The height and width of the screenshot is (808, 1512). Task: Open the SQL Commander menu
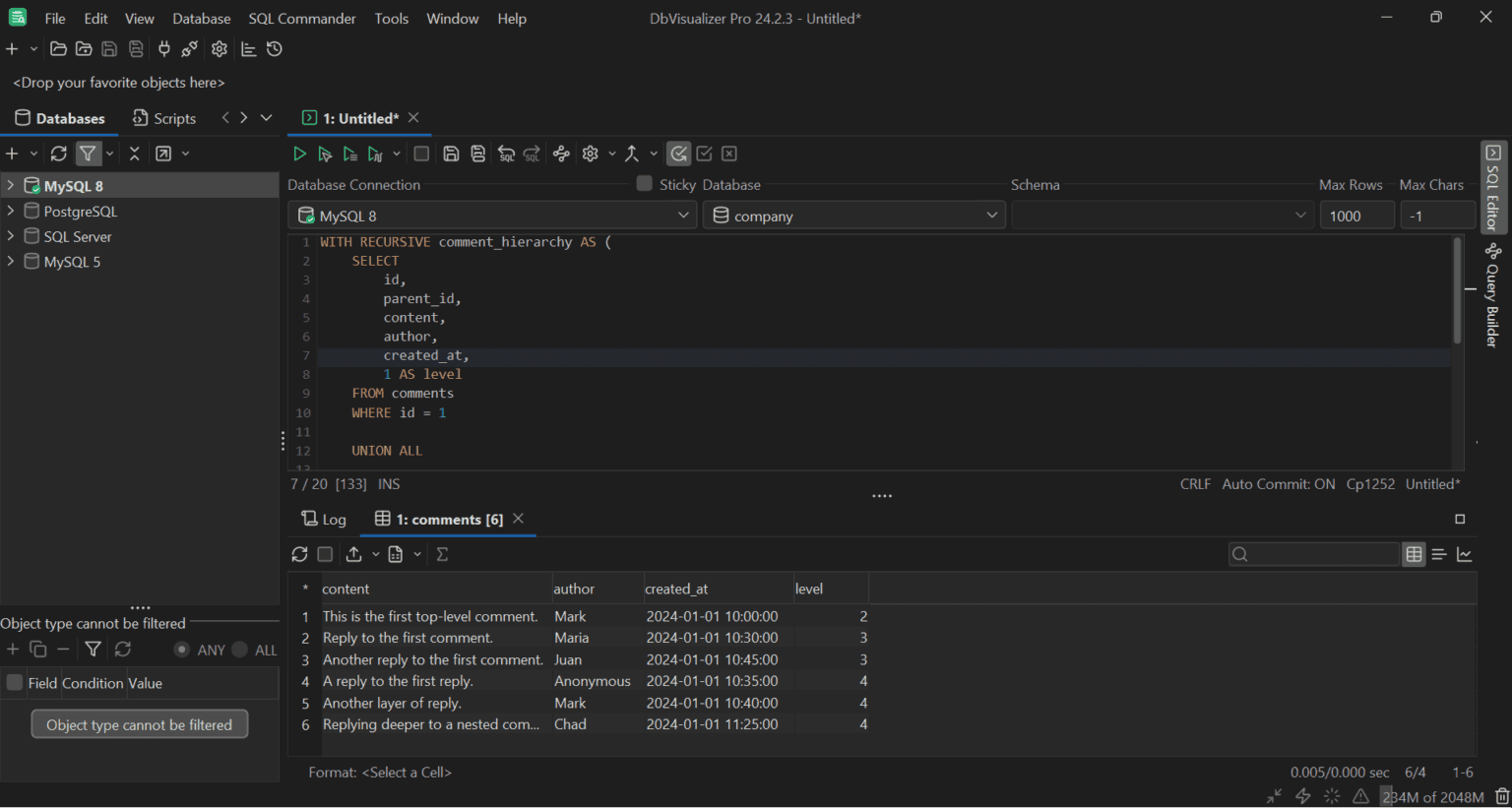click(x=301, y=18)
